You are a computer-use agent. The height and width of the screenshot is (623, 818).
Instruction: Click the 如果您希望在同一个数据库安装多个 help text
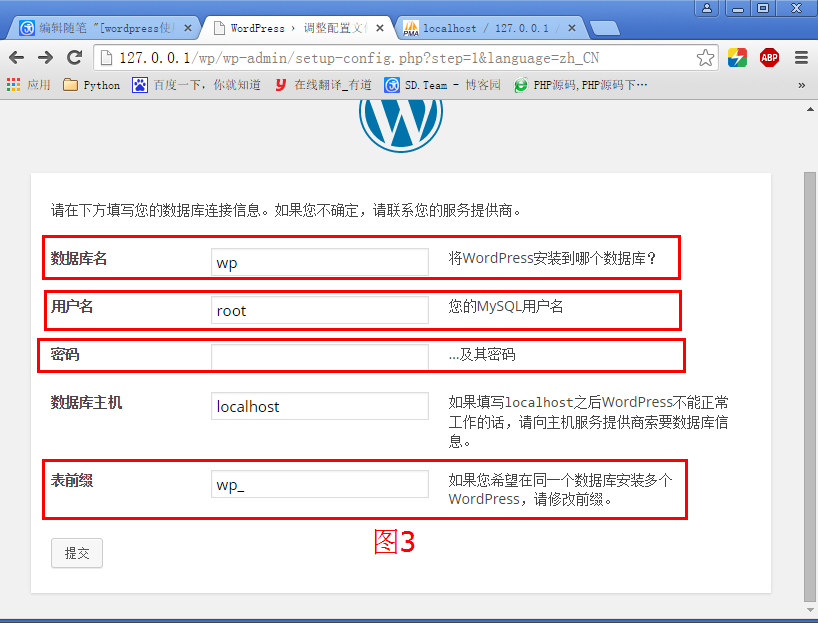560,489
